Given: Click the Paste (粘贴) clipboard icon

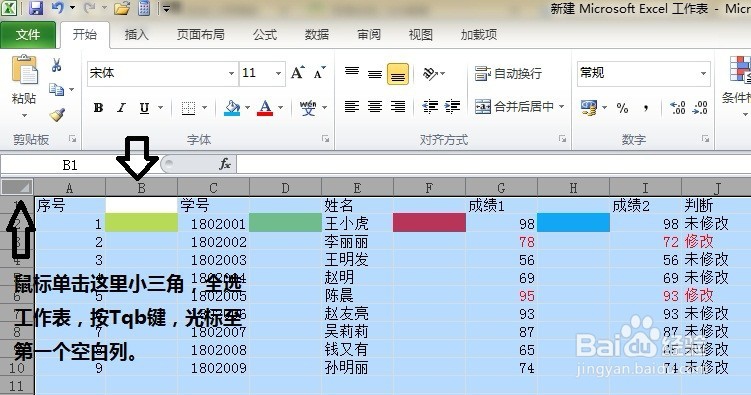Looking at the screenshot, I should [x=24, y=70].
